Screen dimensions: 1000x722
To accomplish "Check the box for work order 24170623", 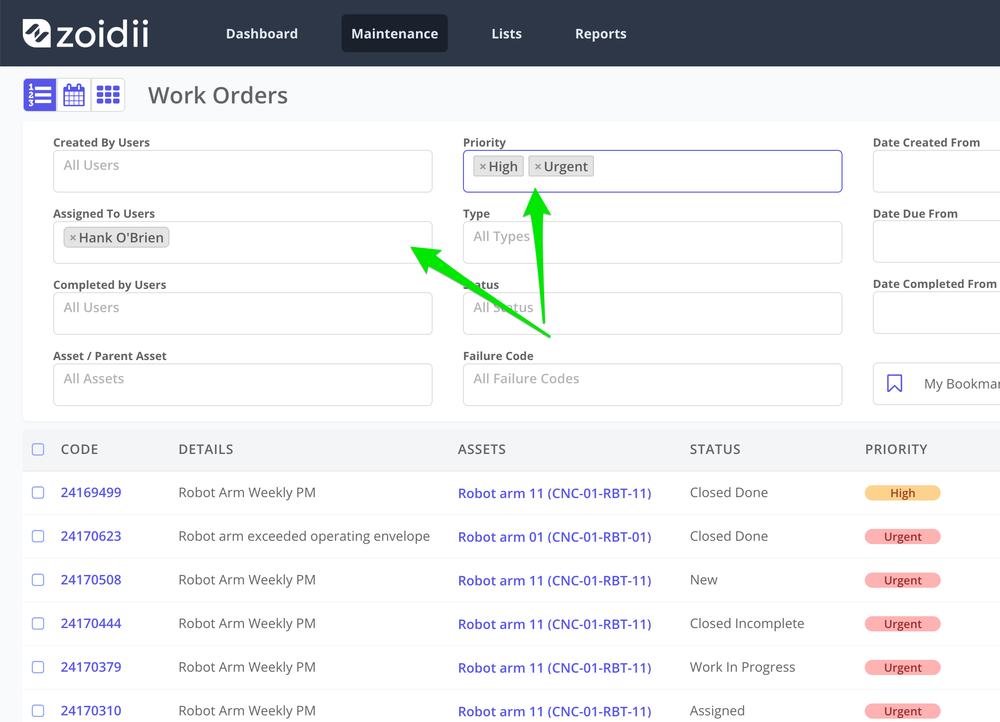I will point(38,536).
